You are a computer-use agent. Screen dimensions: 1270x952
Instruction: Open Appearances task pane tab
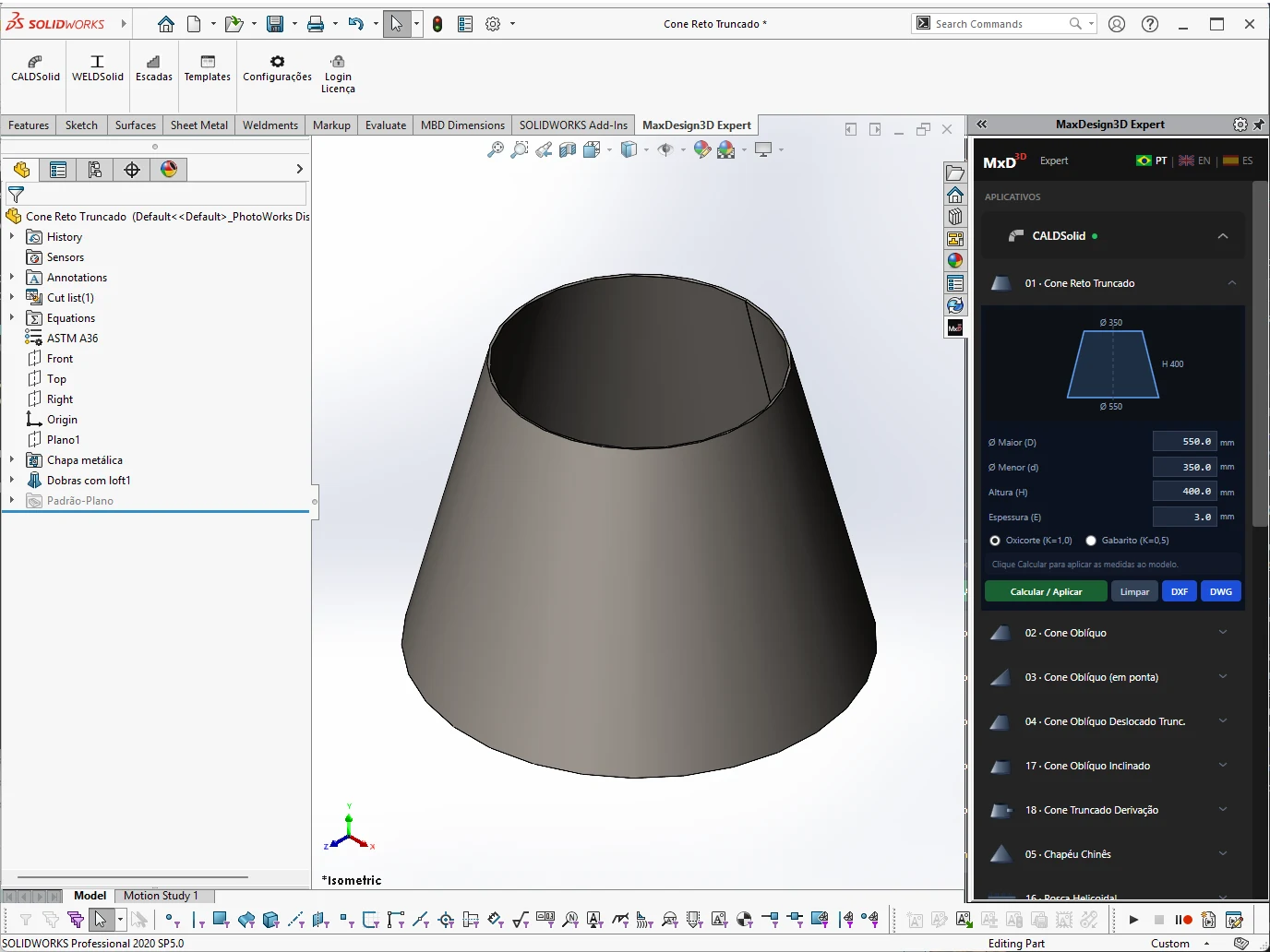955,261
